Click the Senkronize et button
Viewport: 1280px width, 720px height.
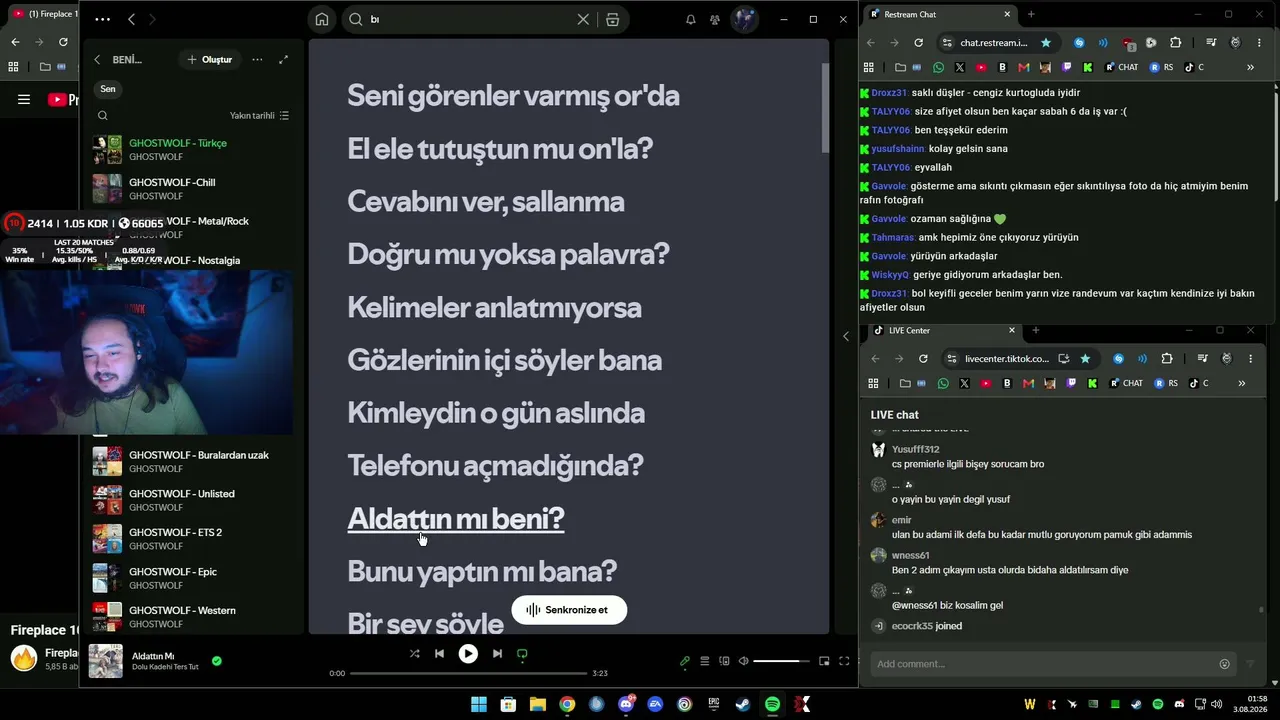(569, 610)
